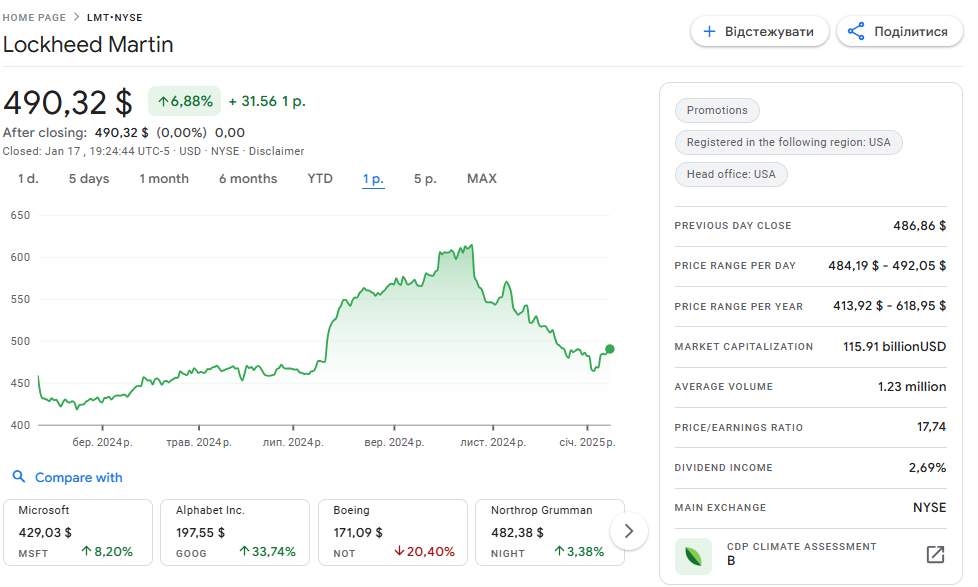Open the Boeing comparison card

point(393,532)
